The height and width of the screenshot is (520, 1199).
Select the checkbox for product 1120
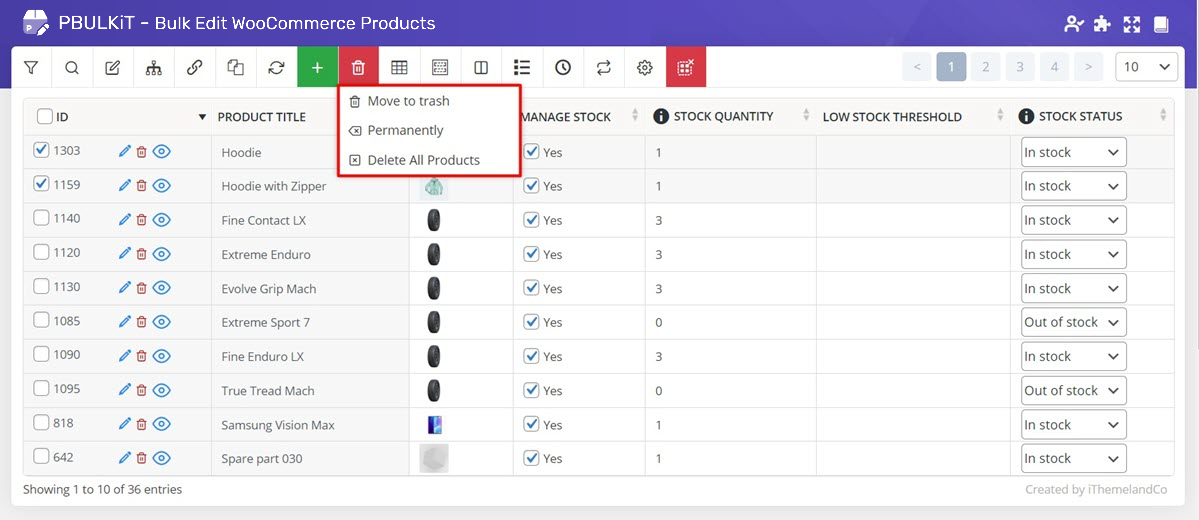(x=41, y=253)
